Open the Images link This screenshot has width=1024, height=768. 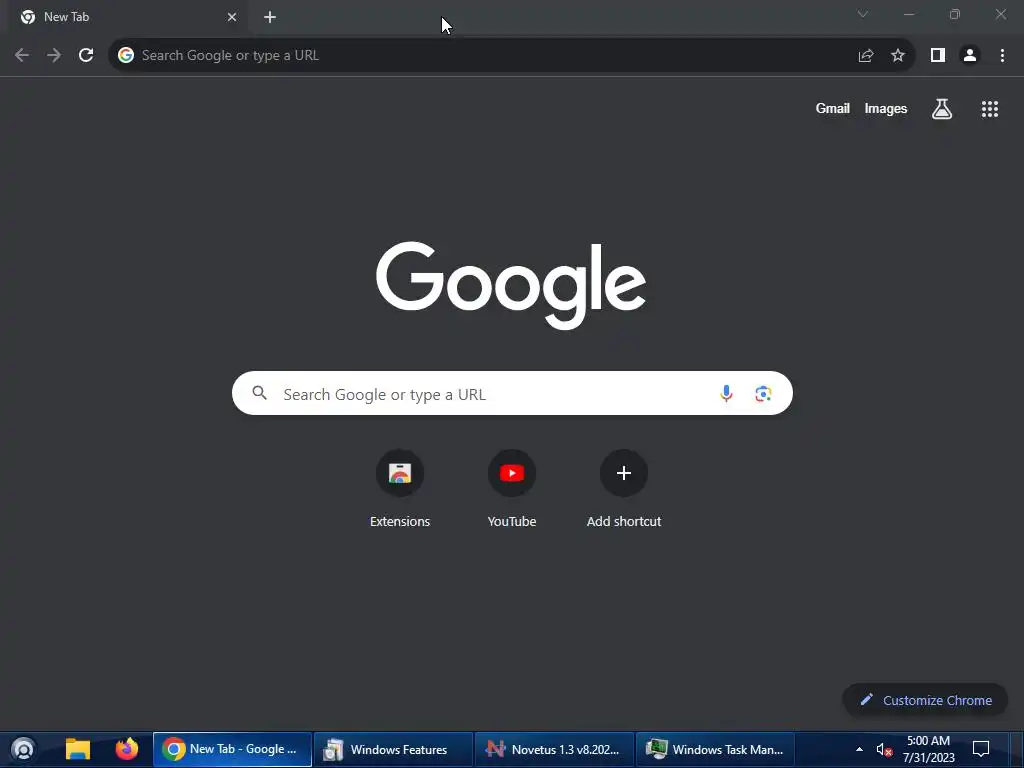point(886,109)
